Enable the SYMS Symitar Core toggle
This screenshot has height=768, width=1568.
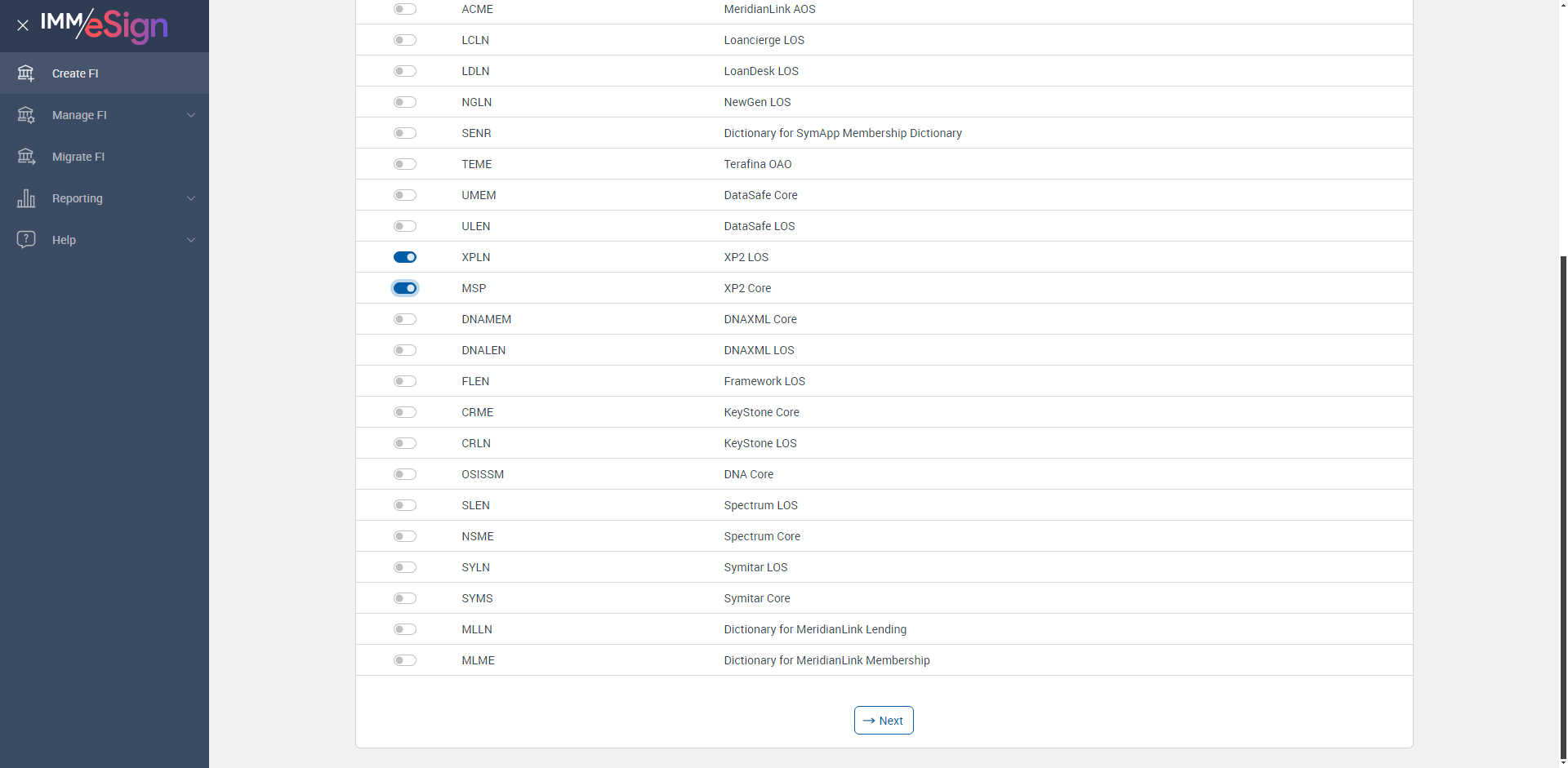point(405,598)
